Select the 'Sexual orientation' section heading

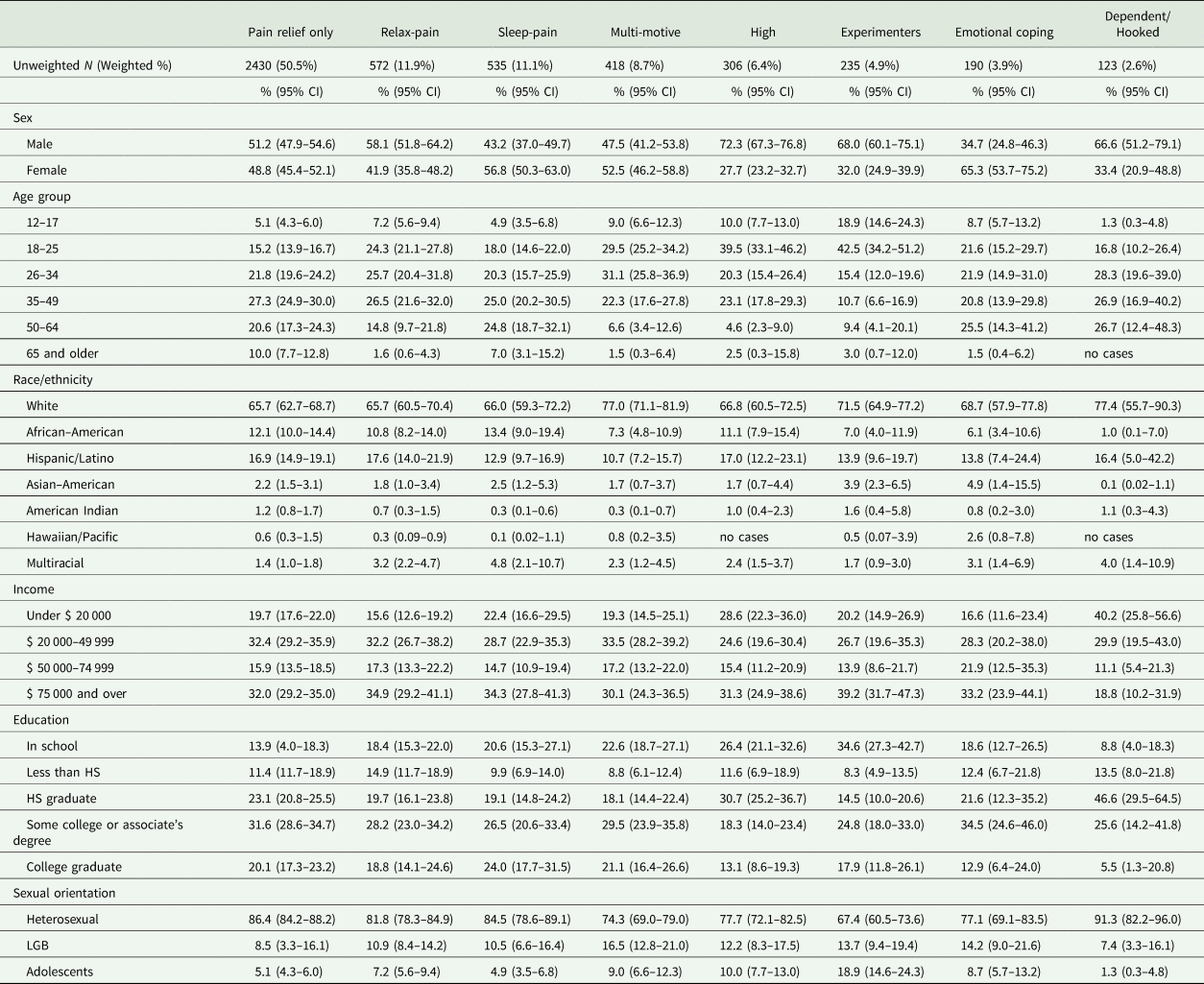pyautogui.click(x=63, y=893)
